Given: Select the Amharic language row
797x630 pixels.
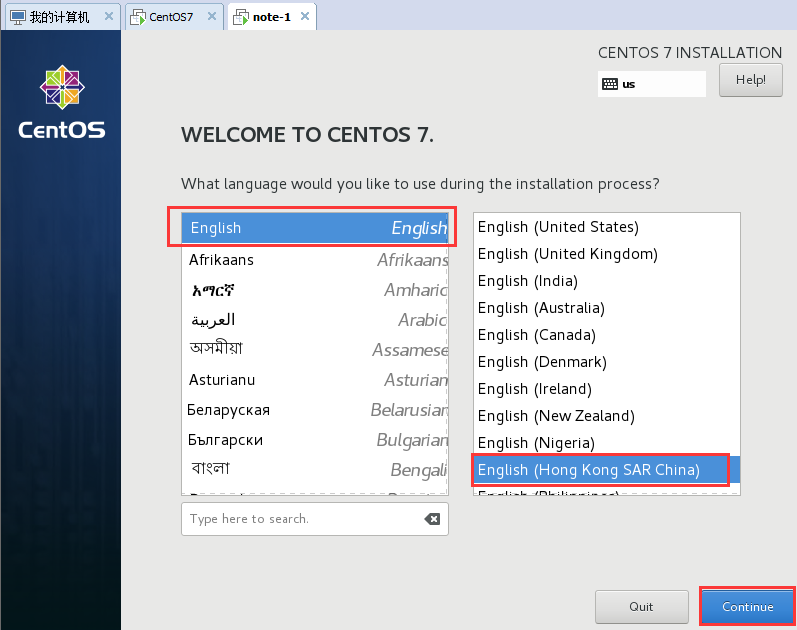Looking at the screenshot, I should pos(315,290).
